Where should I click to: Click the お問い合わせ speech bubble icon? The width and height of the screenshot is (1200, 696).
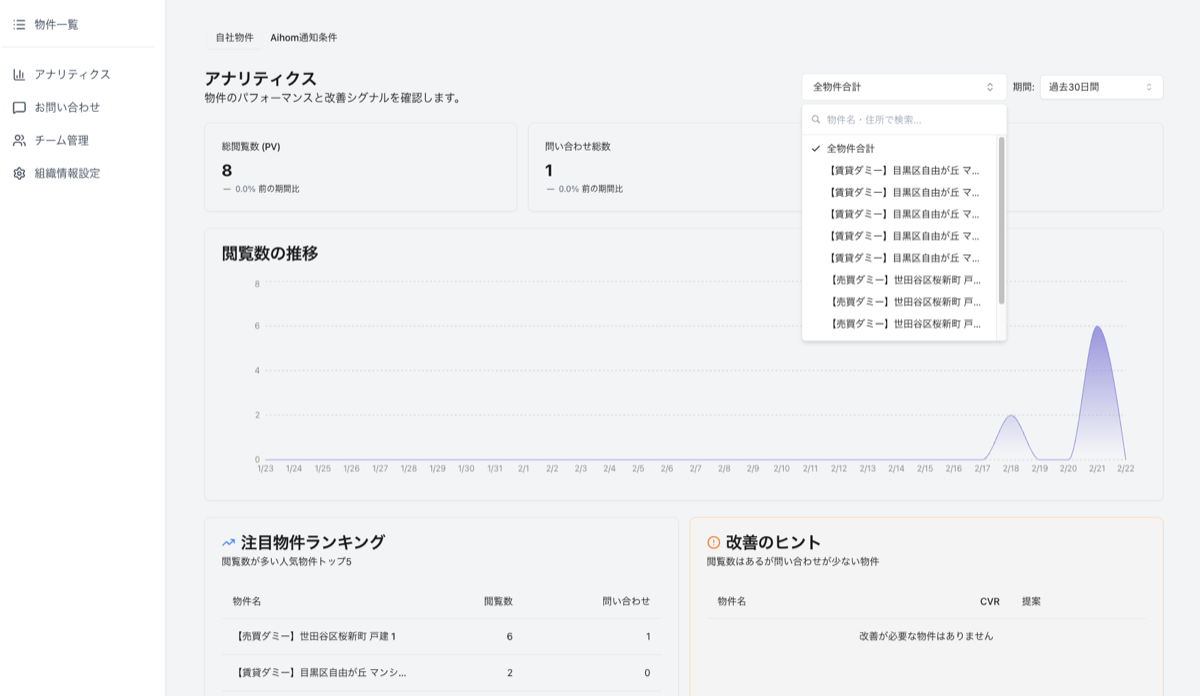[19, 107]
